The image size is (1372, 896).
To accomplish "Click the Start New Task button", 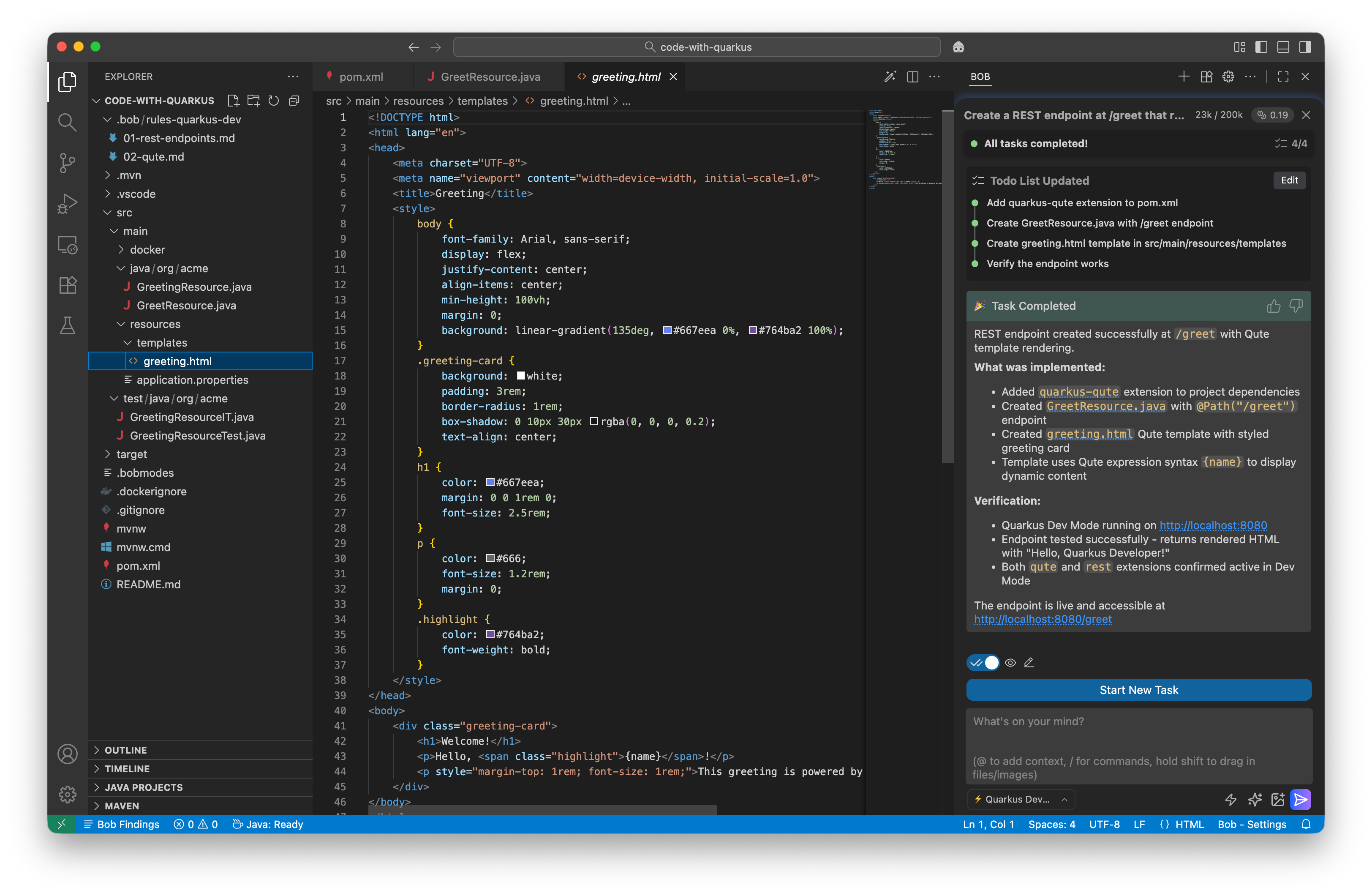I will [x=1138, y=690].
